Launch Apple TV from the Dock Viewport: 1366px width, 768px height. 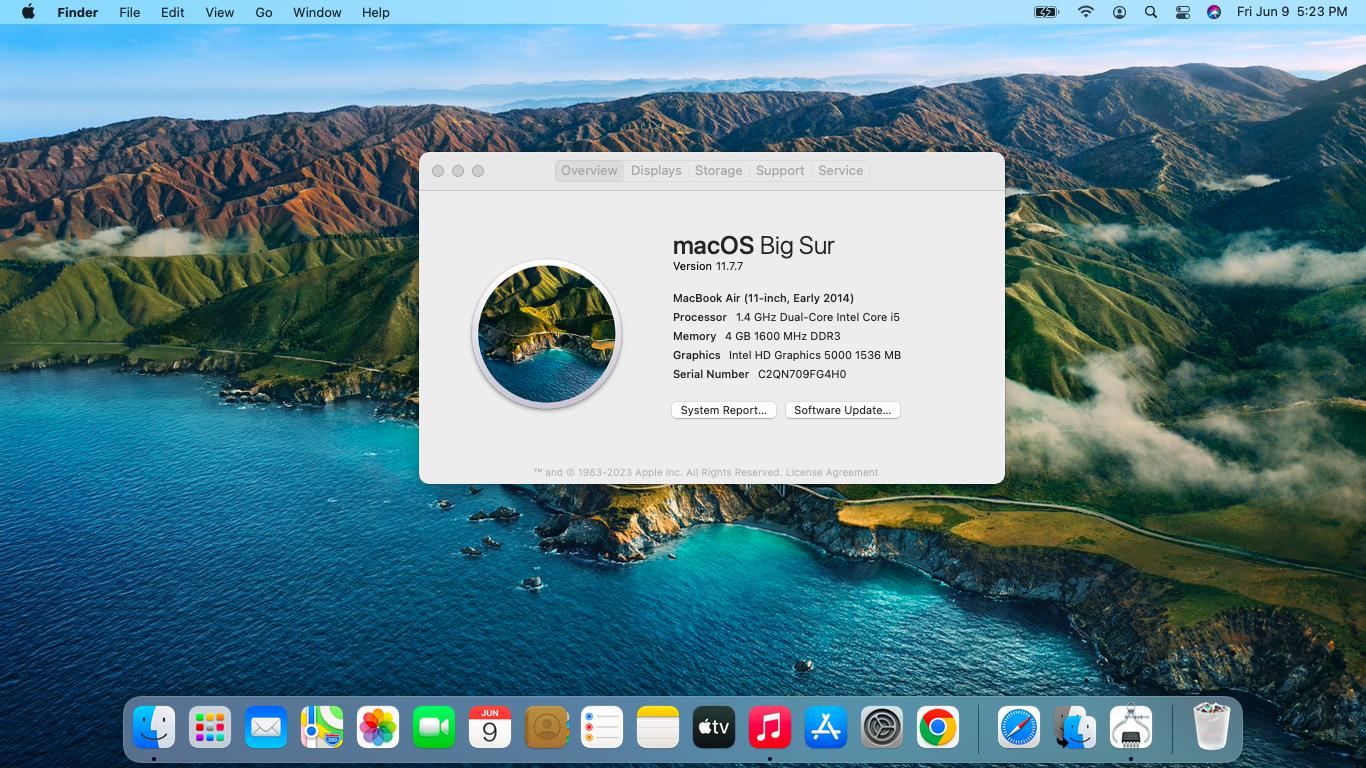tap(714, 727)
